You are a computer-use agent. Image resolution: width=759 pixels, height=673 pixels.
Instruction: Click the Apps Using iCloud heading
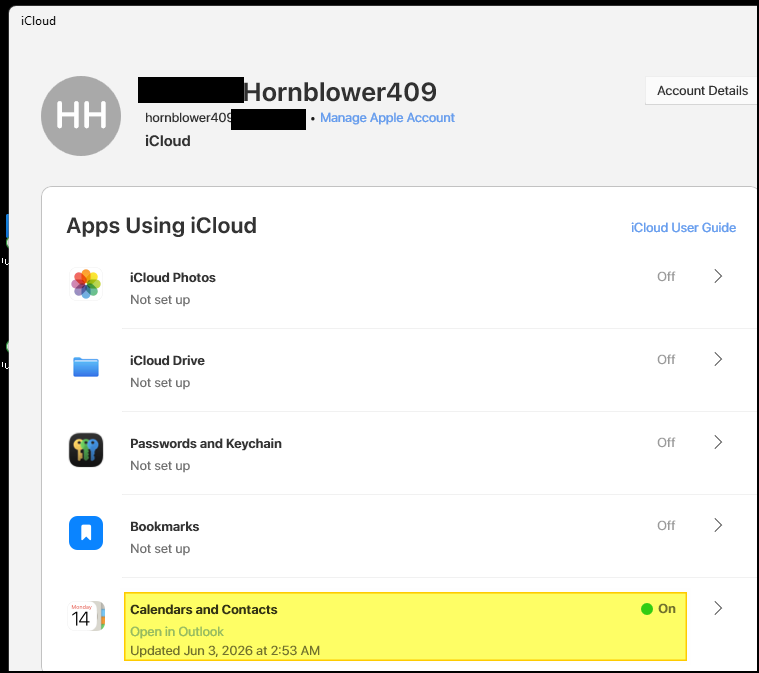pos(161,226)
